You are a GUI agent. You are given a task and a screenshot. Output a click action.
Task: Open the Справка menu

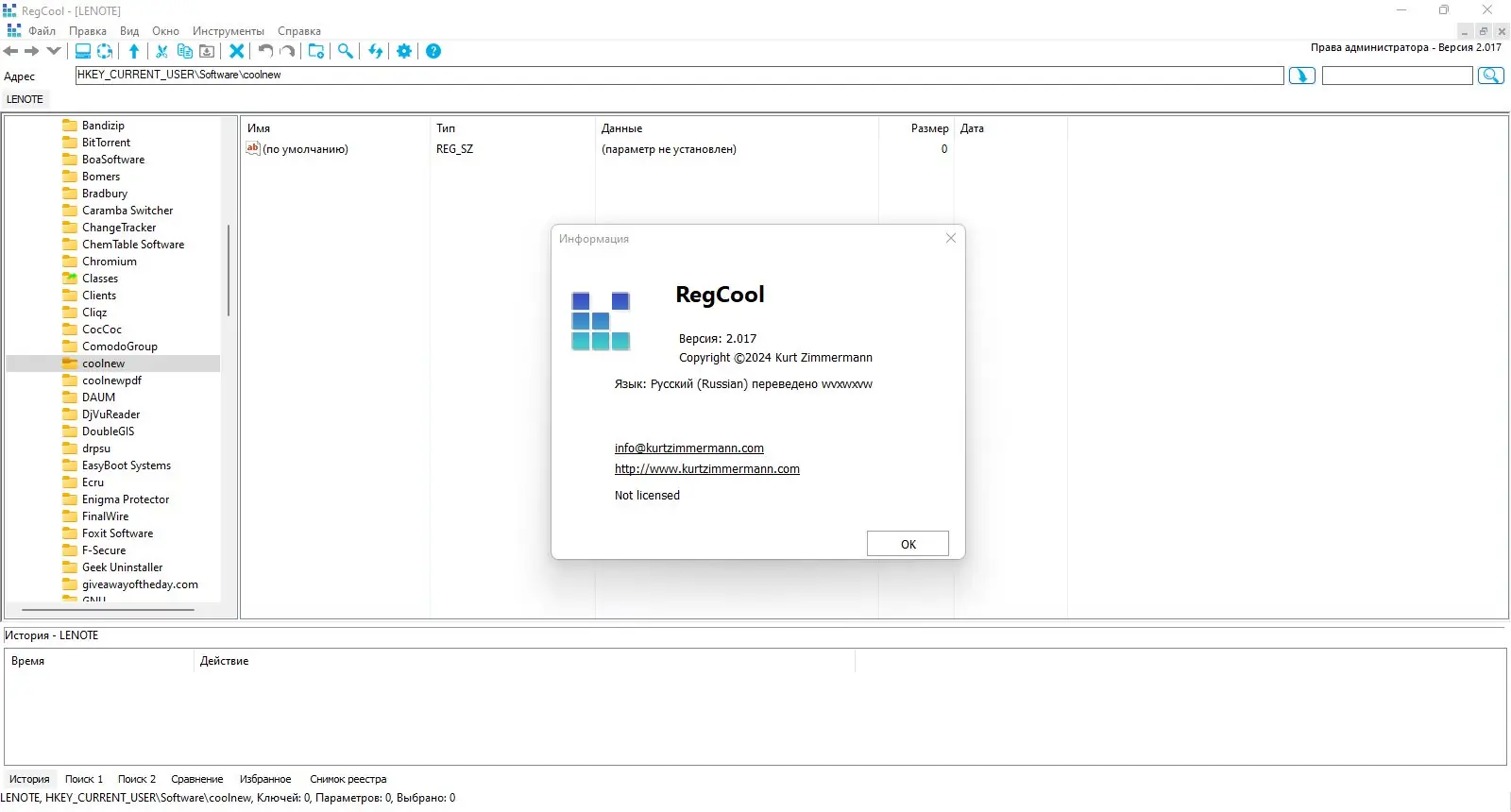(x=299, y=31)
